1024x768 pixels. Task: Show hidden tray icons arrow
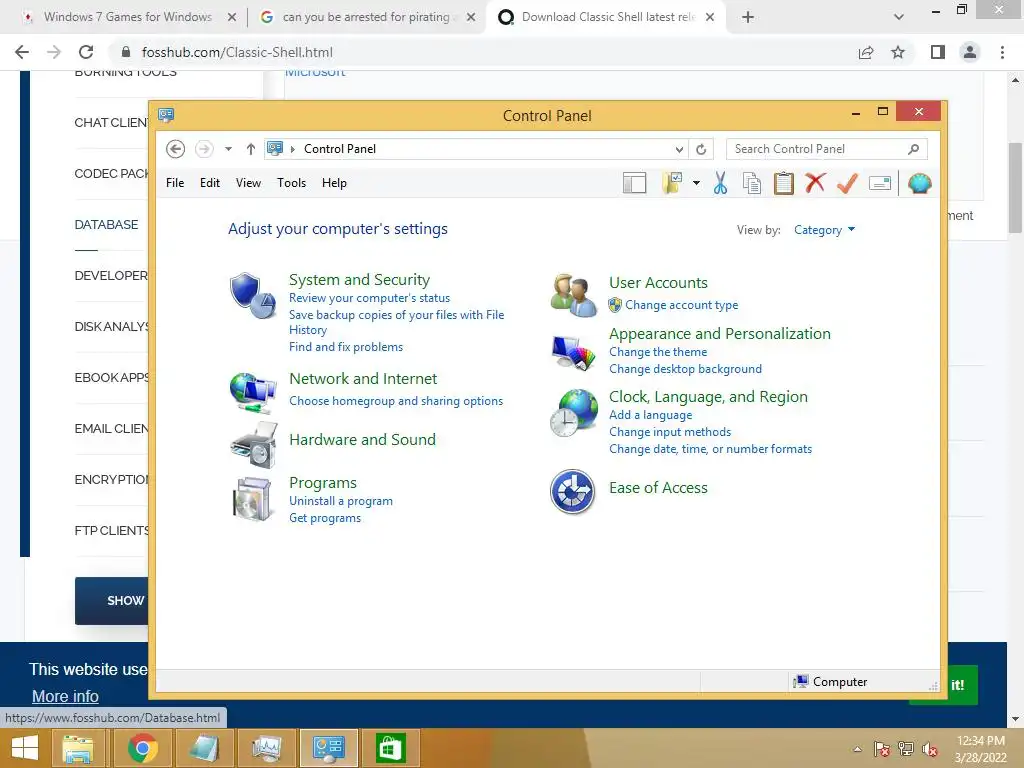pos(857,749)
